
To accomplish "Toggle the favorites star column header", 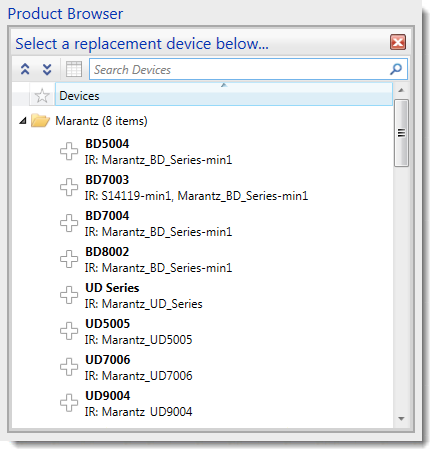I will point(42,96).
